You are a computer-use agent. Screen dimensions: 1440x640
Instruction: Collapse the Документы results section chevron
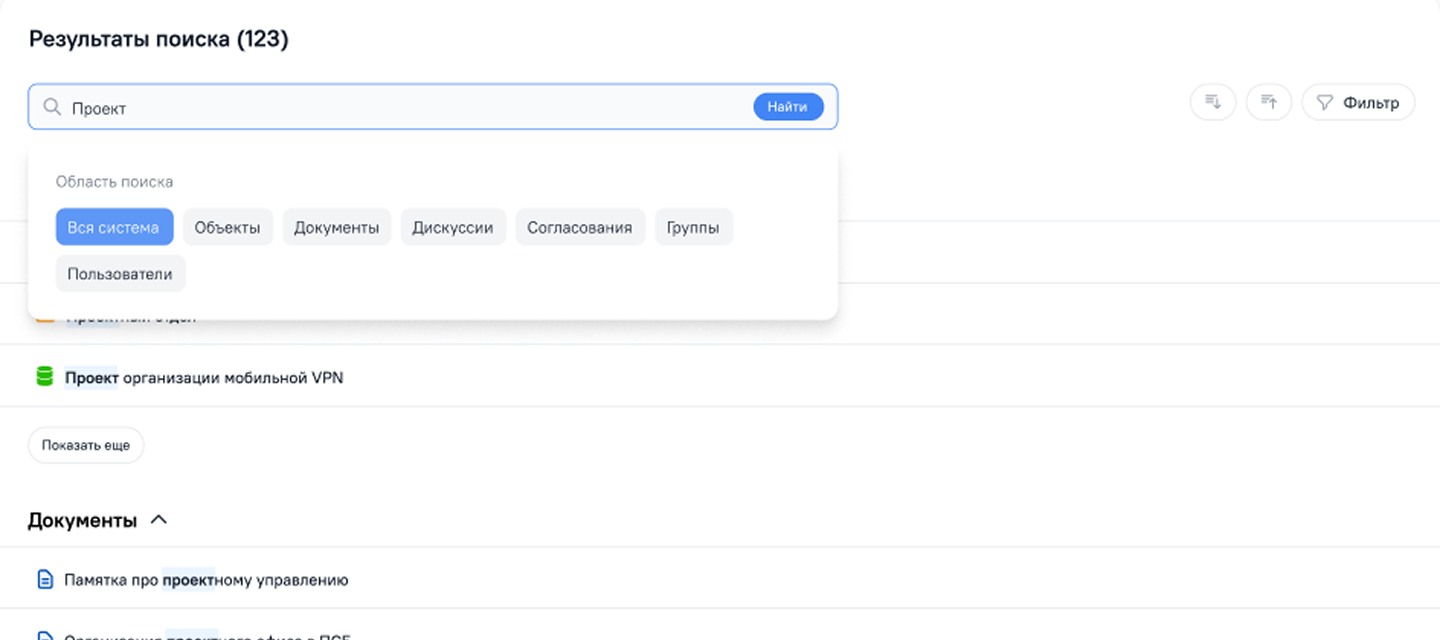point(158,520)
